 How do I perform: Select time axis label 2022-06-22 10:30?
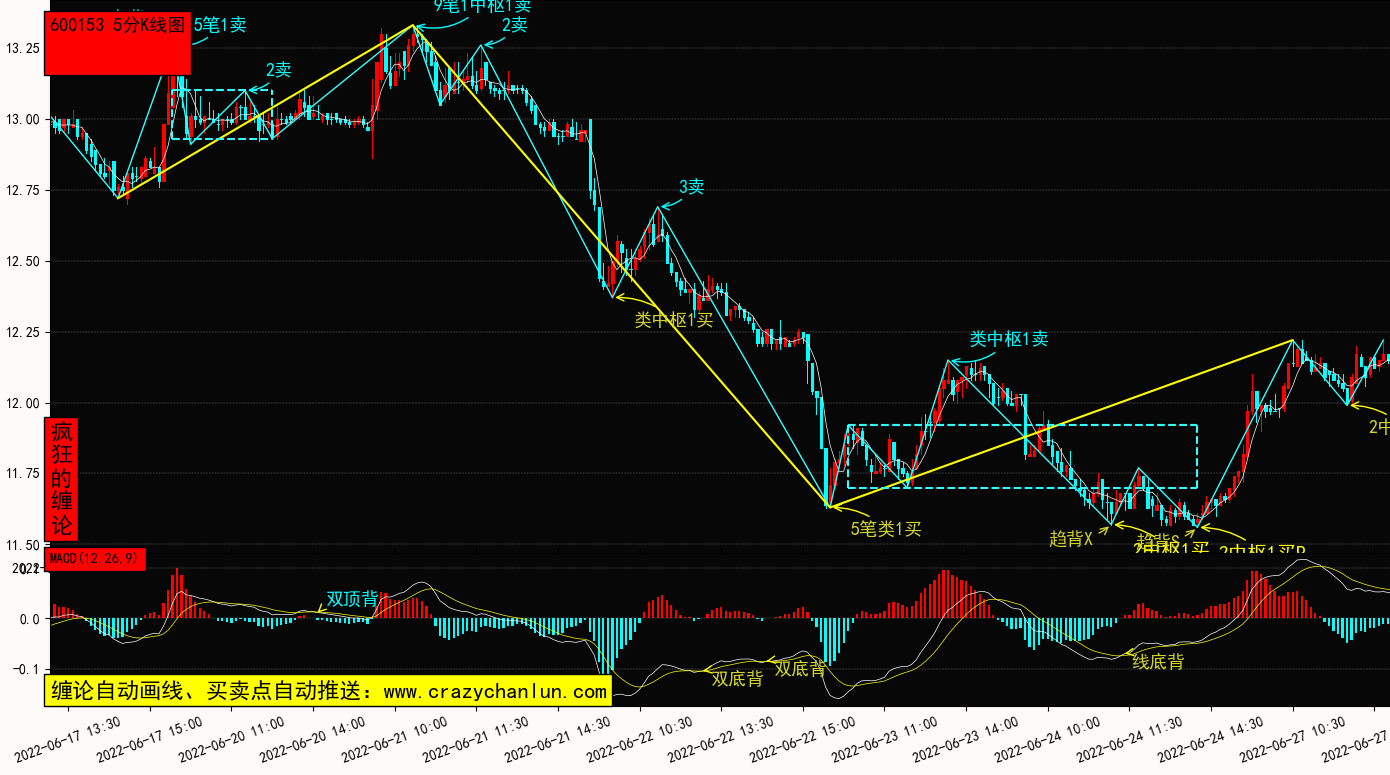(x=641, y=739)
